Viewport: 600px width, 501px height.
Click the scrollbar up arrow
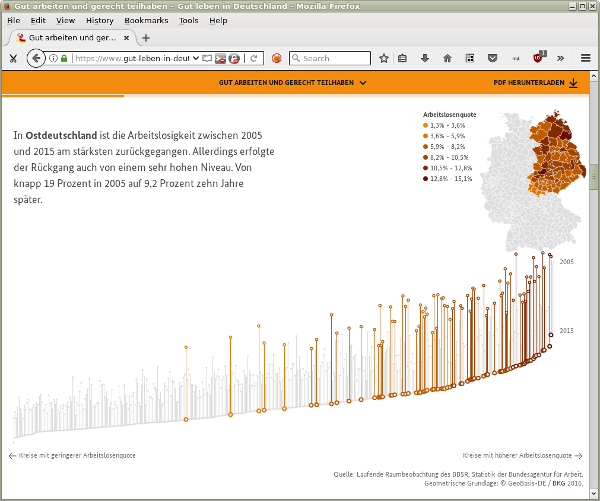(593, 76)
